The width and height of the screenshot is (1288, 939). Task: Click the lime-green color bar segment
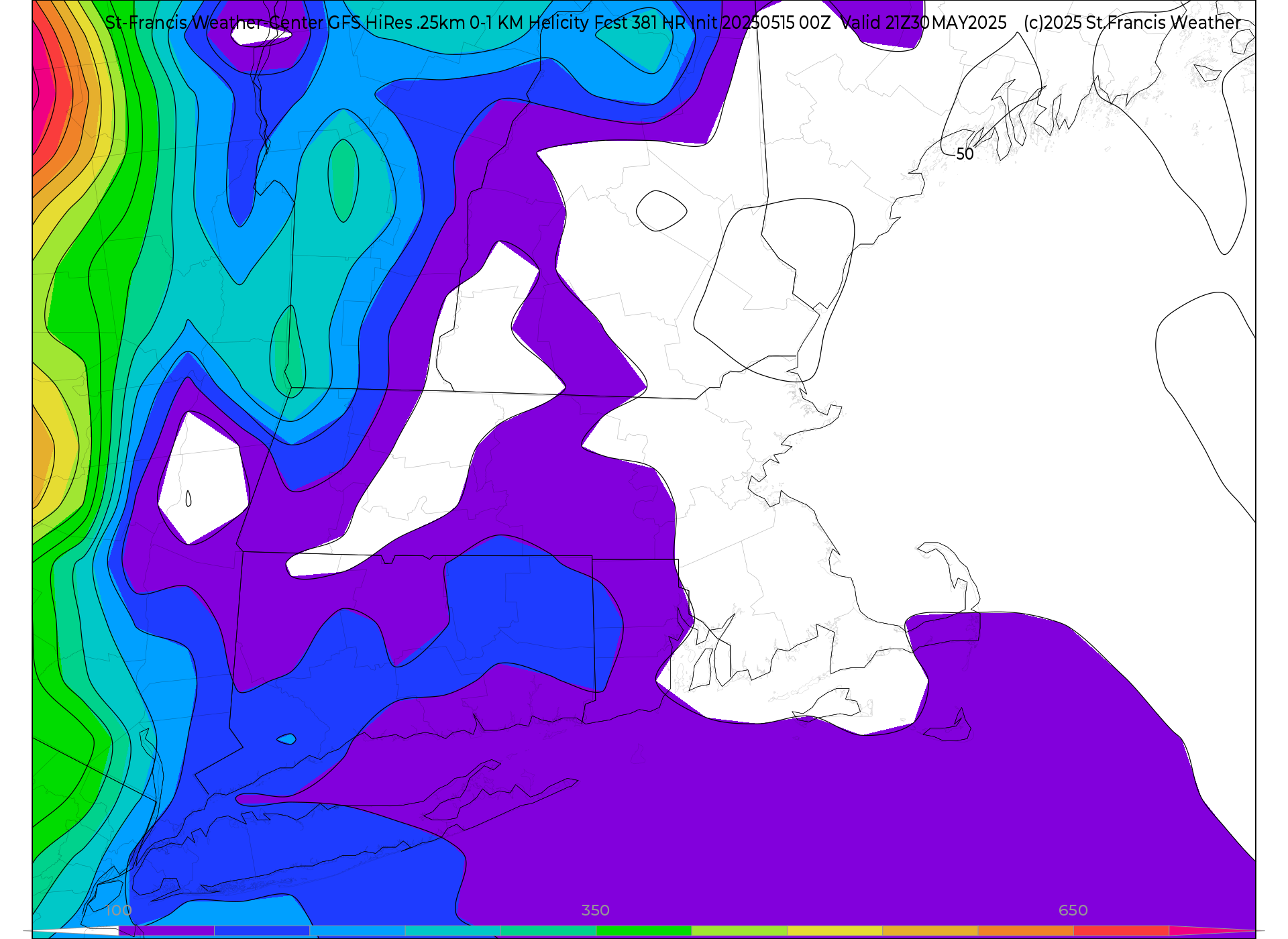[739, 931]
